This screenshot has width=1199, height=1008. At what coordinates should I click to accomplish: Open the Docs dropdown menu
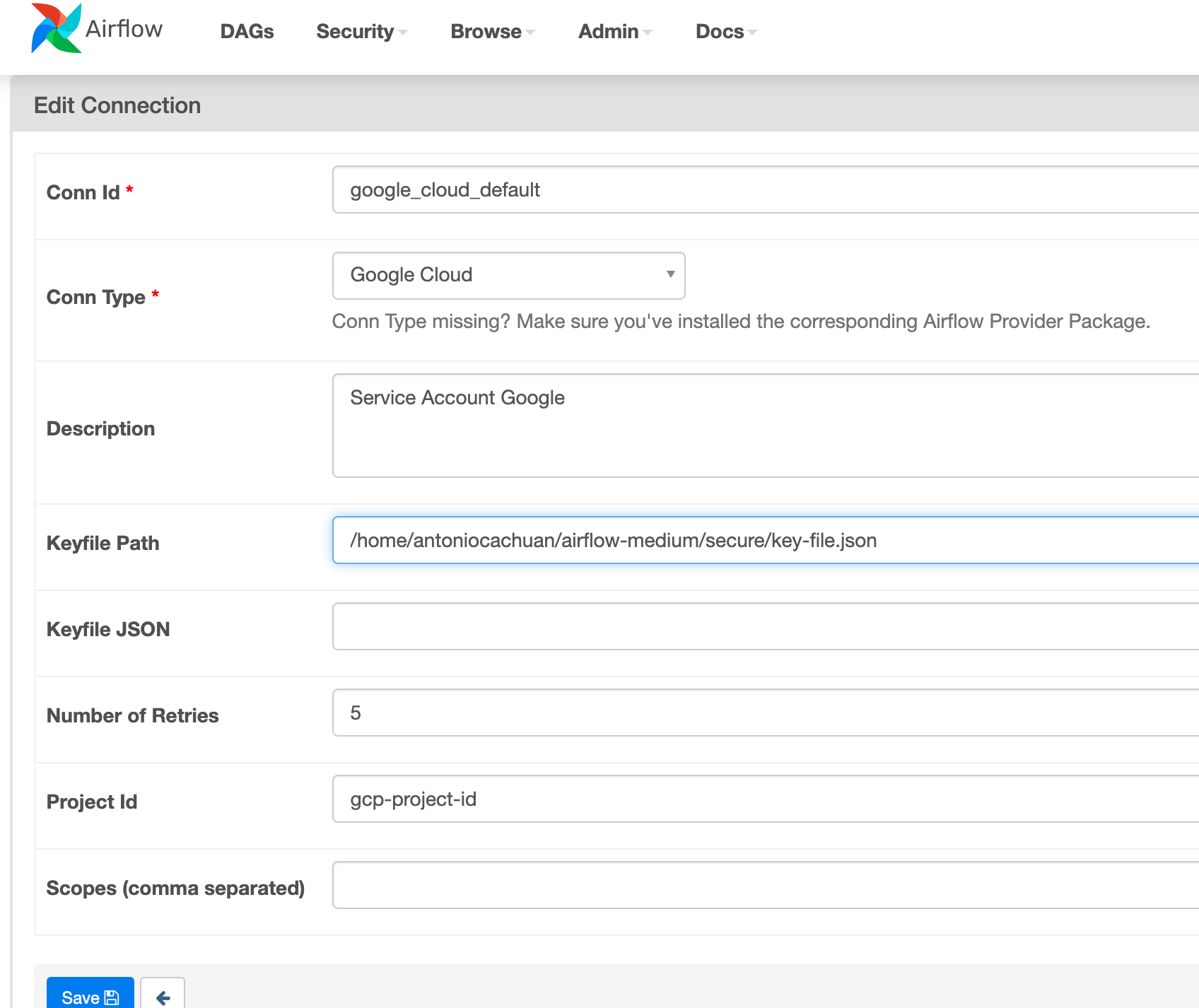point(726,32)
